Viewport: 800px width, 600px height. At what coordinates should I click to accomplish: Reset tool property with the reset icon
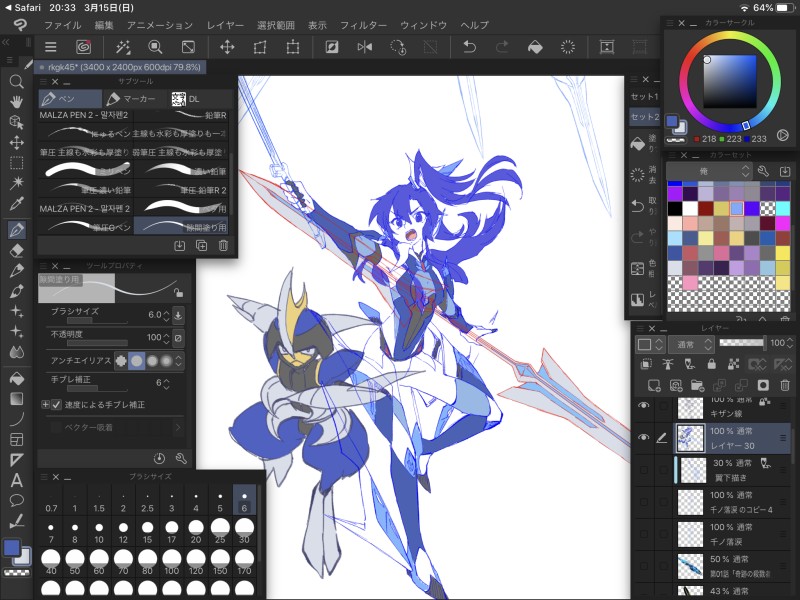159,458
